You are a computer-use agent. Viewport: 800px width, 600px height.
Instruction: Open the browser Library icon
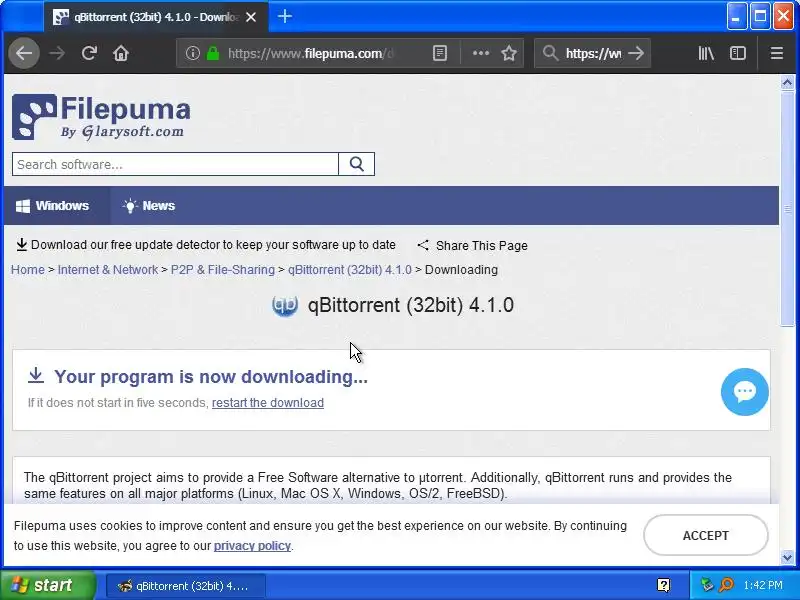(706, 53)
